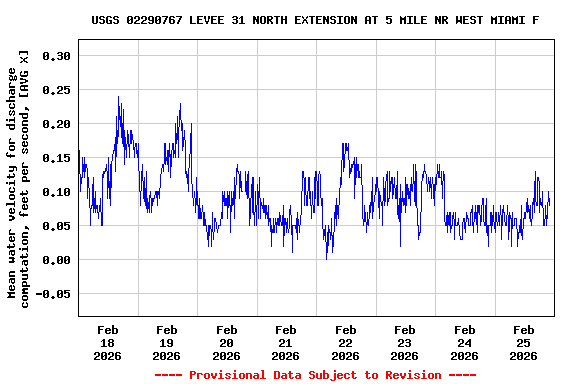
Task: Click the highest velocity peak on Feb 18
Action: [118, 97]
